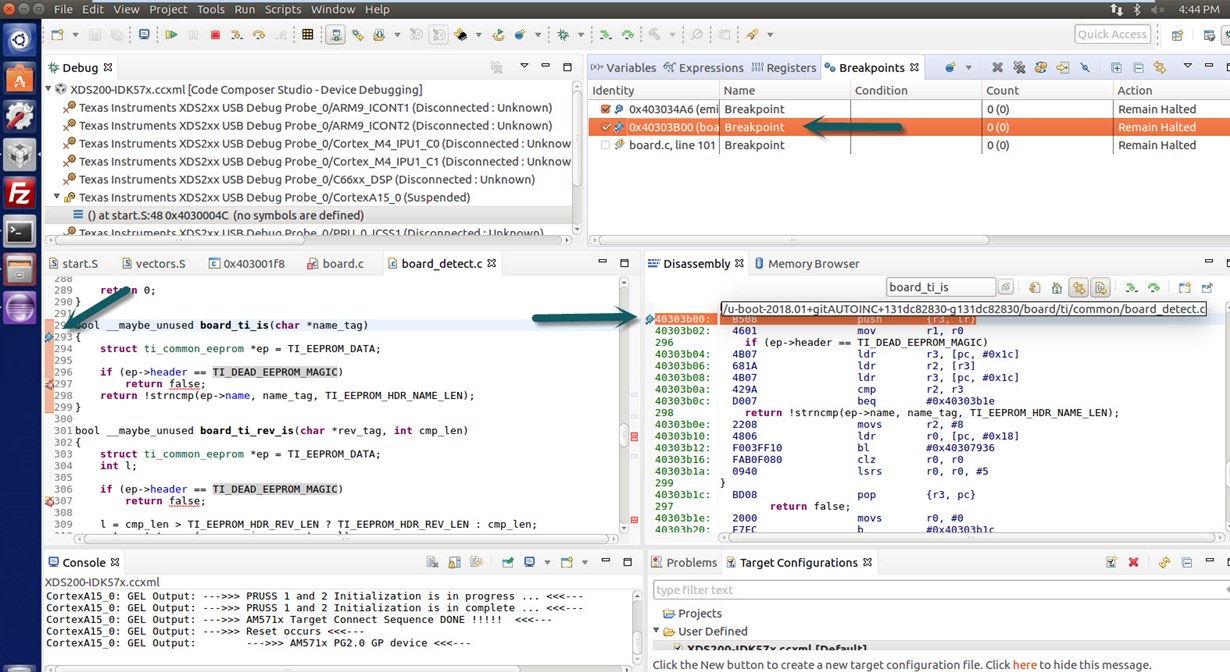Switch to the Registers tab
The image size is (1230, 672).
coord(783,68)
